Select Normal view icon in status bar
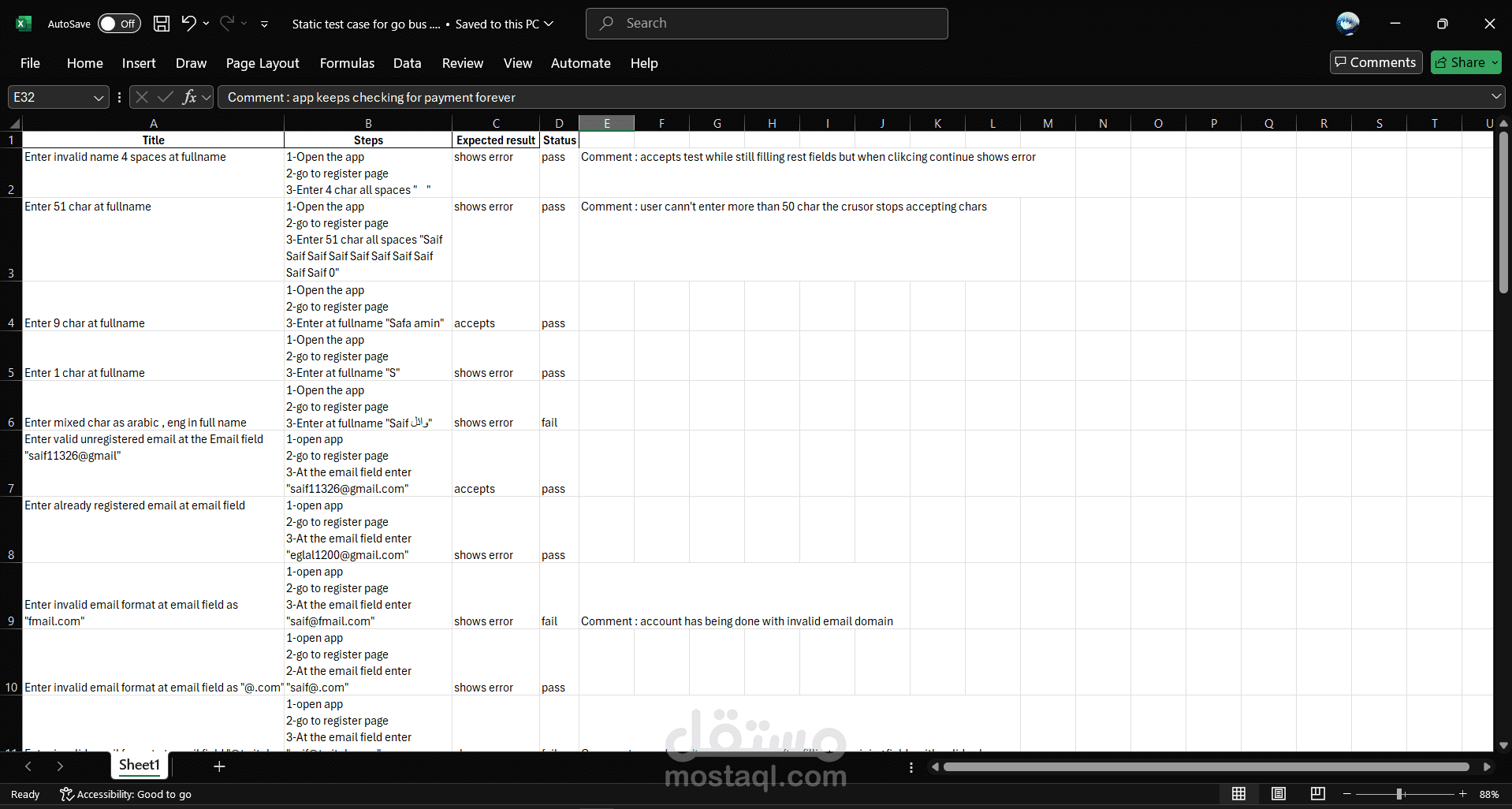 pyautogui.click(x=1238, y=794)
